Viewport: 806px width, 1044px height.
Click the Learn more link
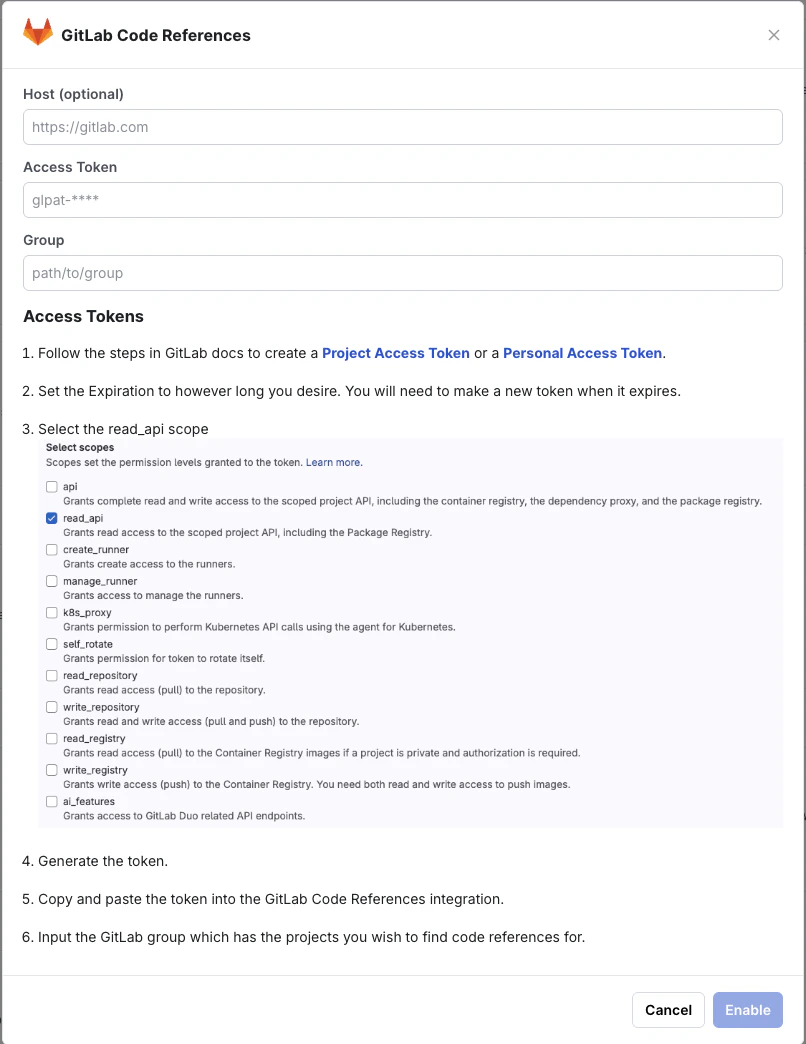pyautogui.click(x=334, y=462)
